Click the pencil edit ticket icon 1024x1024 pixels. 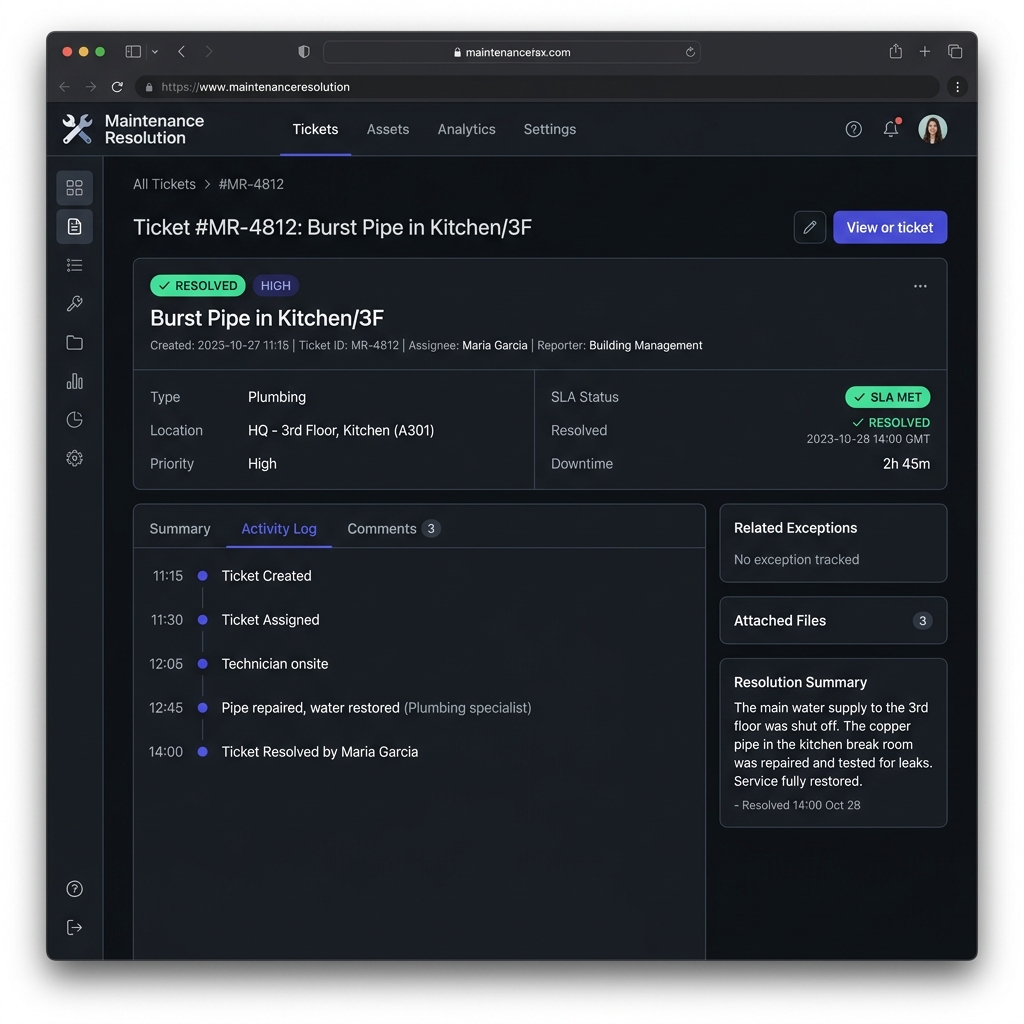pyautogui.click(x=810, y=227)
